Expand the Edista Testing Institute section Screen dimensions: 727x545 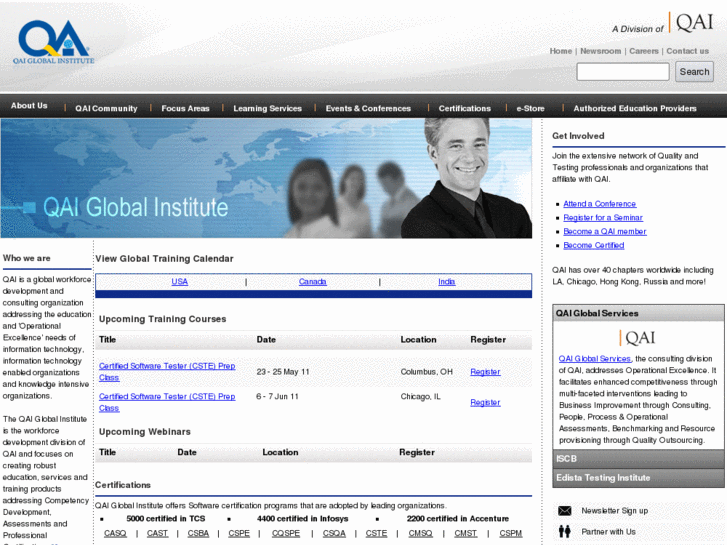[x=638, y=478]
